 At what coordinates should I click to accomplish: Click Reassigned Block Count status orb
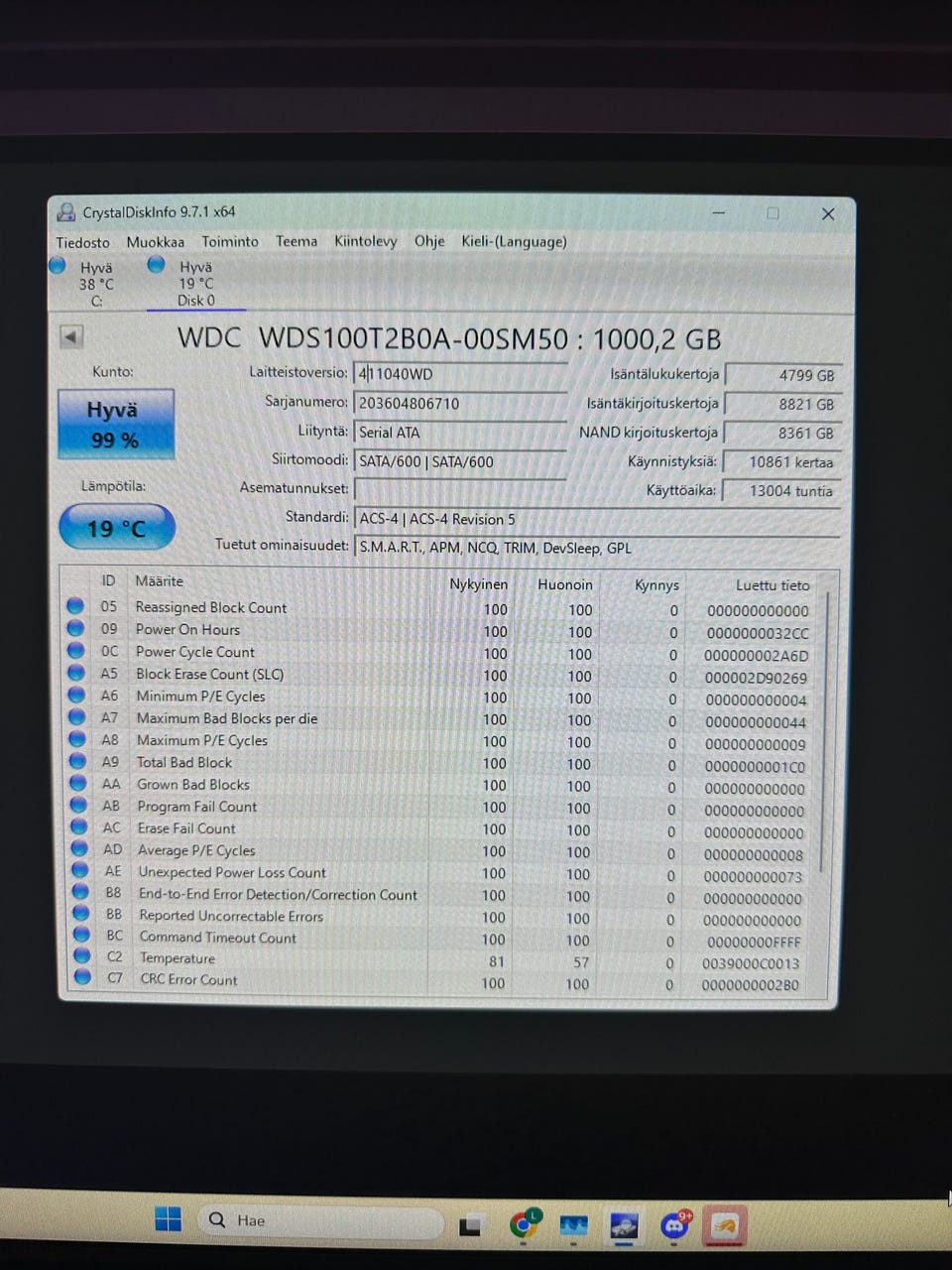75,606
